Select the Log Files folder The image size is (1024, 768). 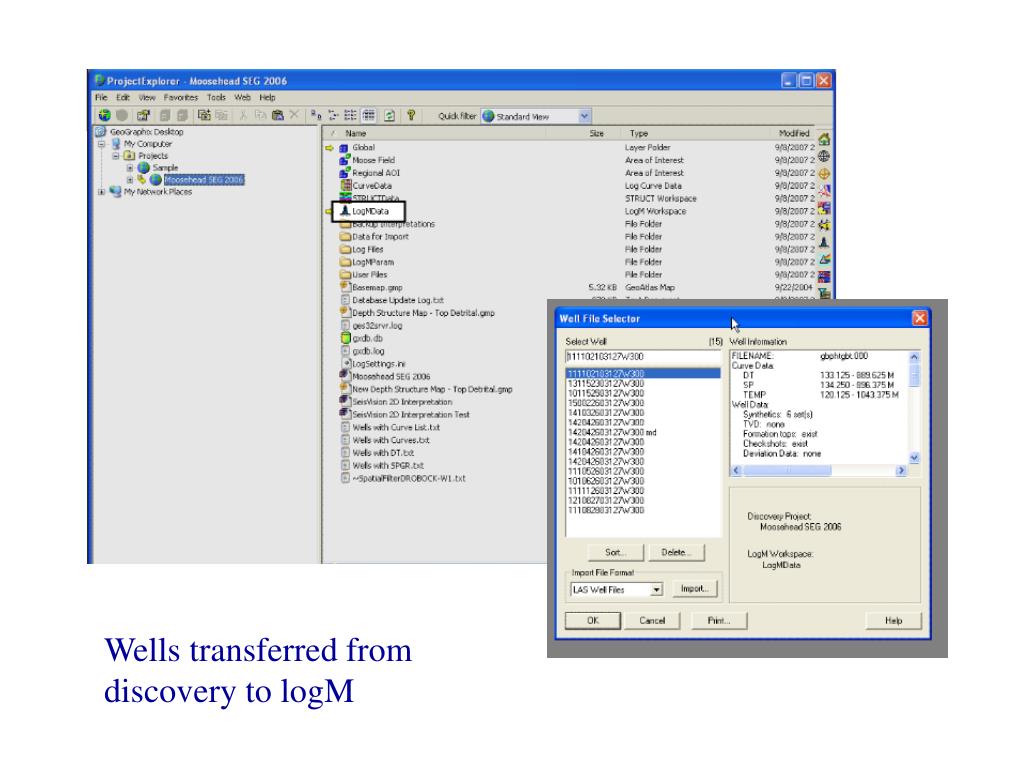(x=368, y=249)
